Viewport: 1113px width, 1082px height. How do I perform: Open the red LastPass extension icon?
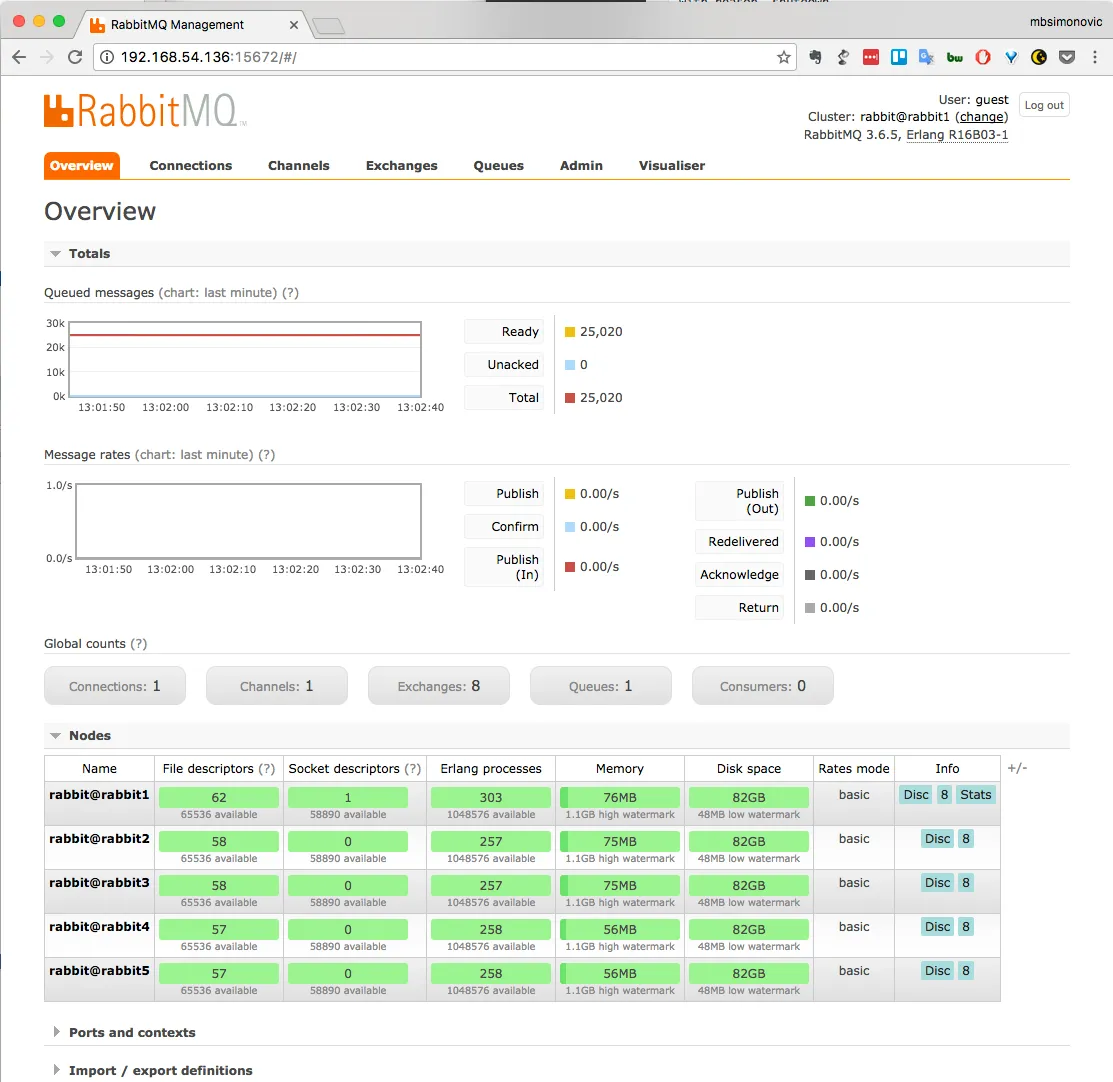(x=871, y=57)
